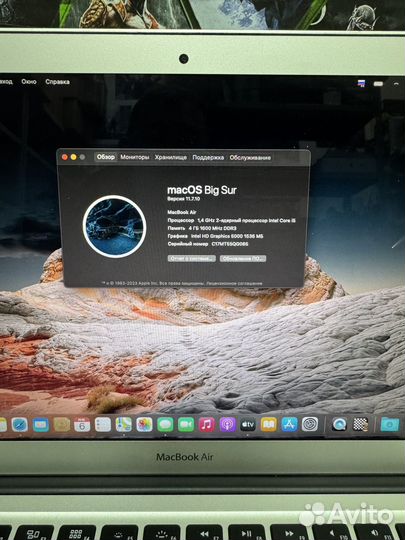Click the Отчет о системе button

pos(192,258)
